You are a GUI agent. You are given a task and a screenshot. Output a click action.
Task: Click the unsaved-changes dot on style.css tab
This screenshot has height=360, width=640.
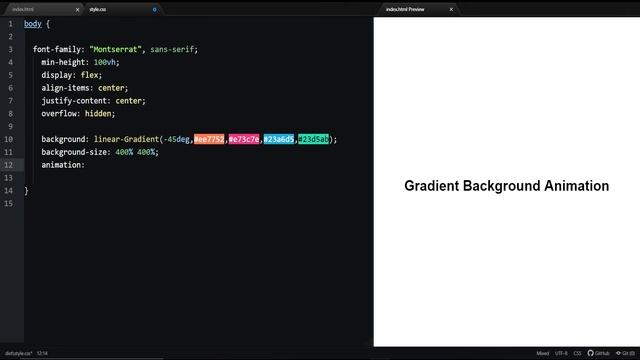154,9
